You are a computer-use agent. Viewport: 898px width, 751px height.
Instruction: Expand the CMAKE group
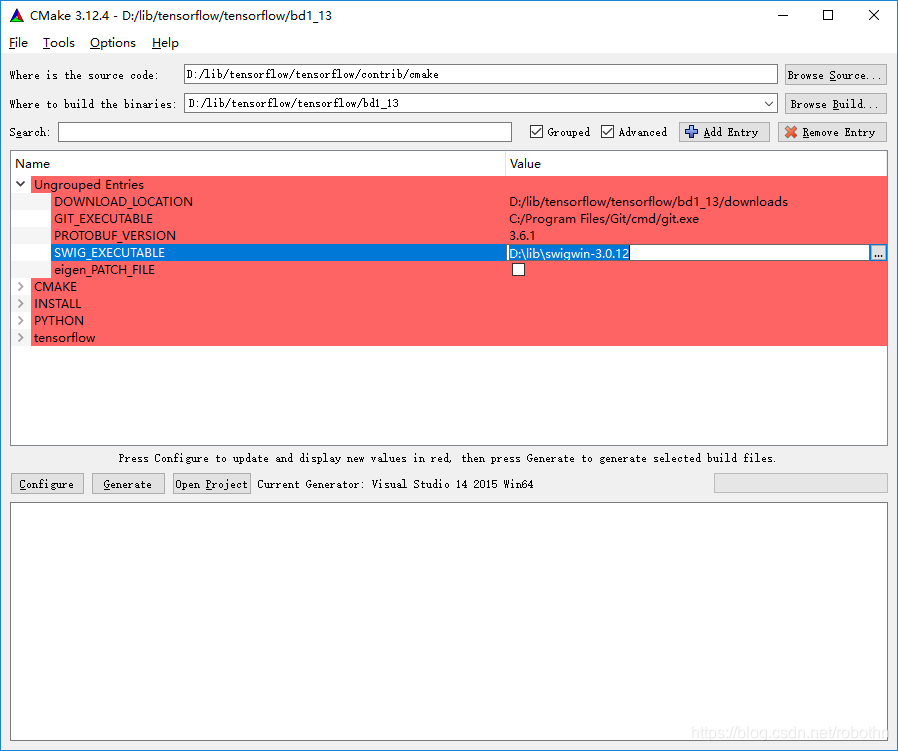pos(21,286)
